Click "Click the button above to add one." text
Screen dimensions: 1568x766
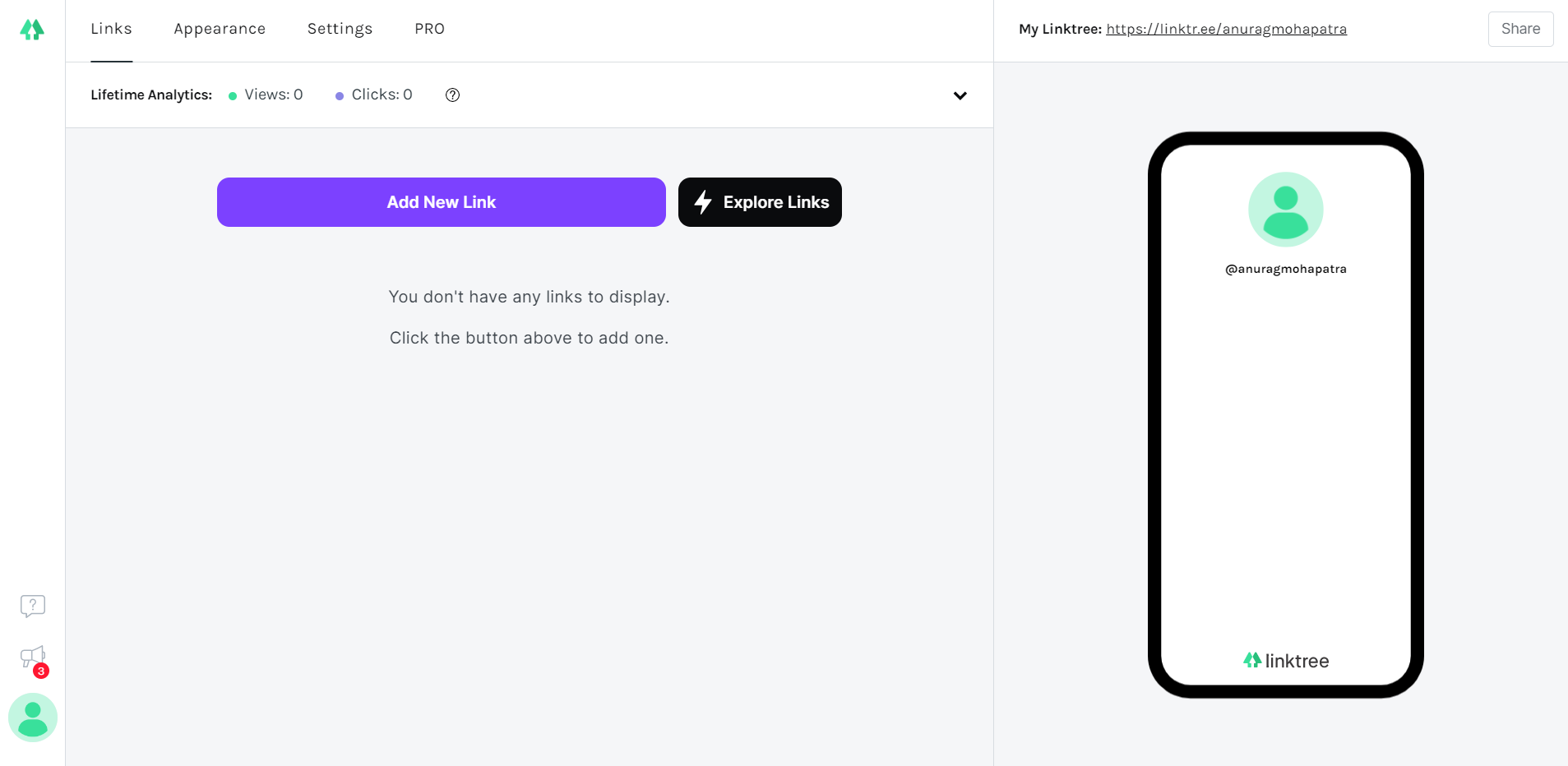[x=530, y=338]
